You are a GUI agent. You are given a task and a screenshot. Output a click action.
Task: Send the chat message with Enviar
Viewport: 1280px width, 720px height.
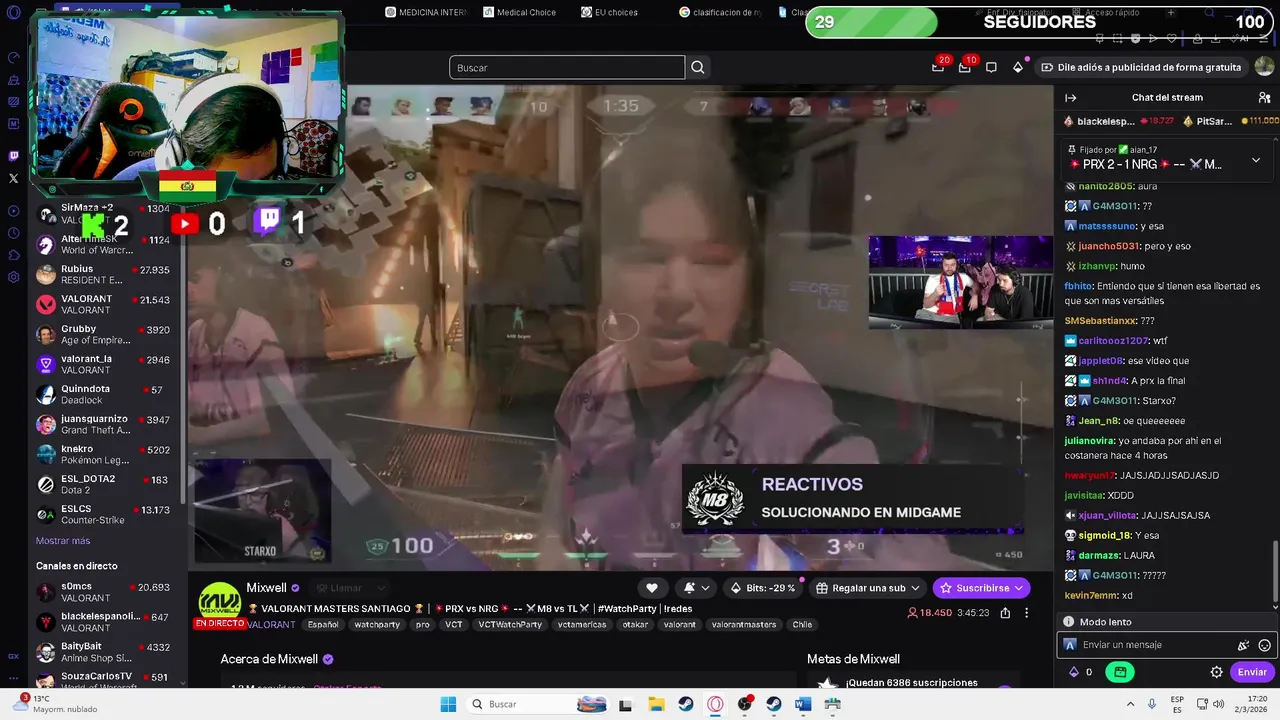1252,672
